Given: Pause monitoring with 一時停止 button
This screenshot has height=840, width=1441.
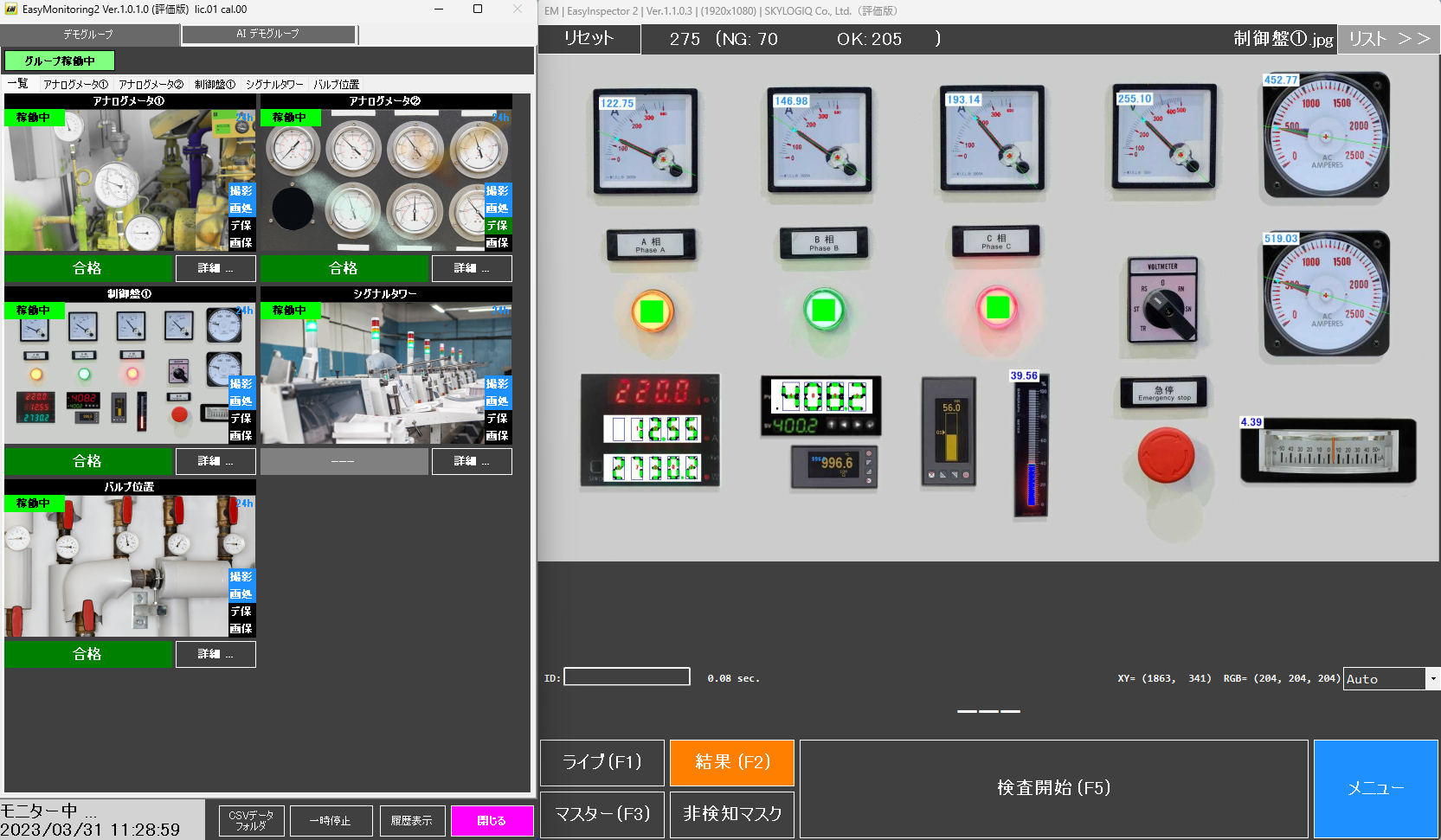Looking at the screenshot, I should tap(331, 820).
